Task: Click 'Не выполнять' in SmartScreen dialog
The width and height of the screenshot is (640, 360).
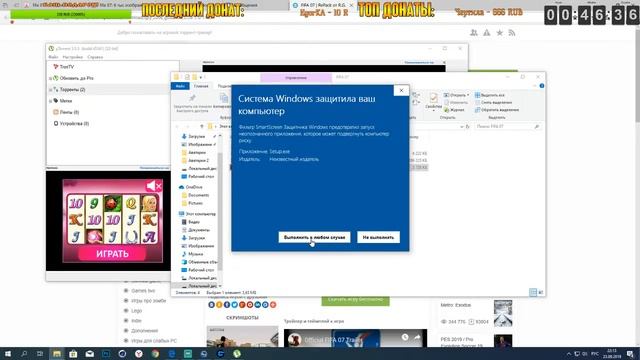Action: (x=378, y=237)
